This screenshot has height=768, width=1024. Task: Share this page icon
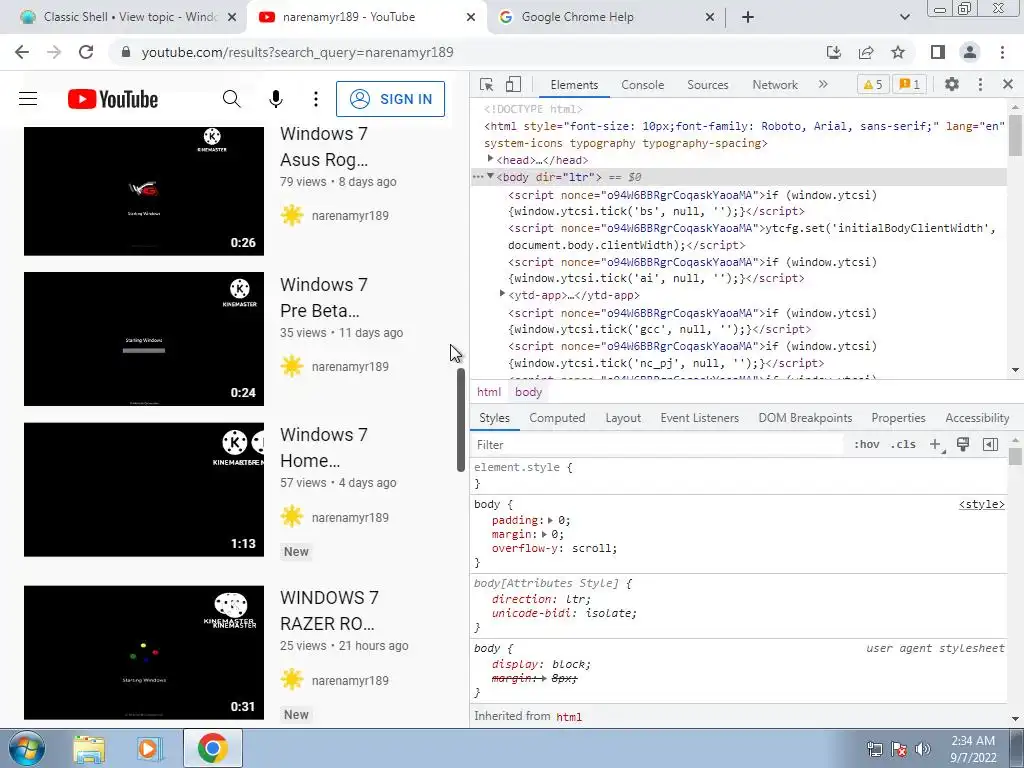(866, 52)
